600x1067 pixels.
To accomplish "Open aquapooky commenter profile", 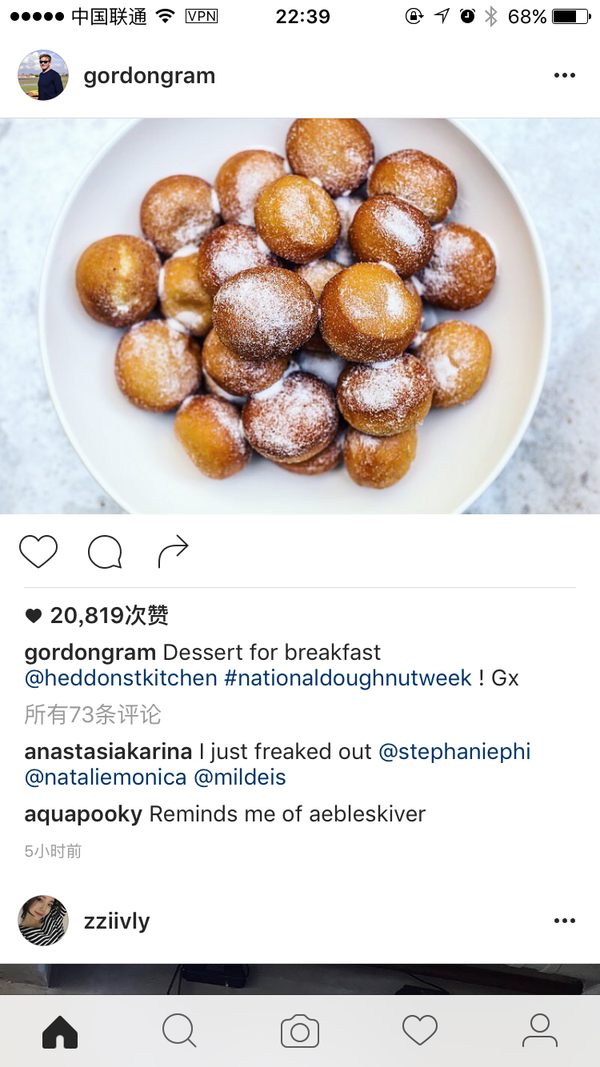I will (x=83, y=814).
